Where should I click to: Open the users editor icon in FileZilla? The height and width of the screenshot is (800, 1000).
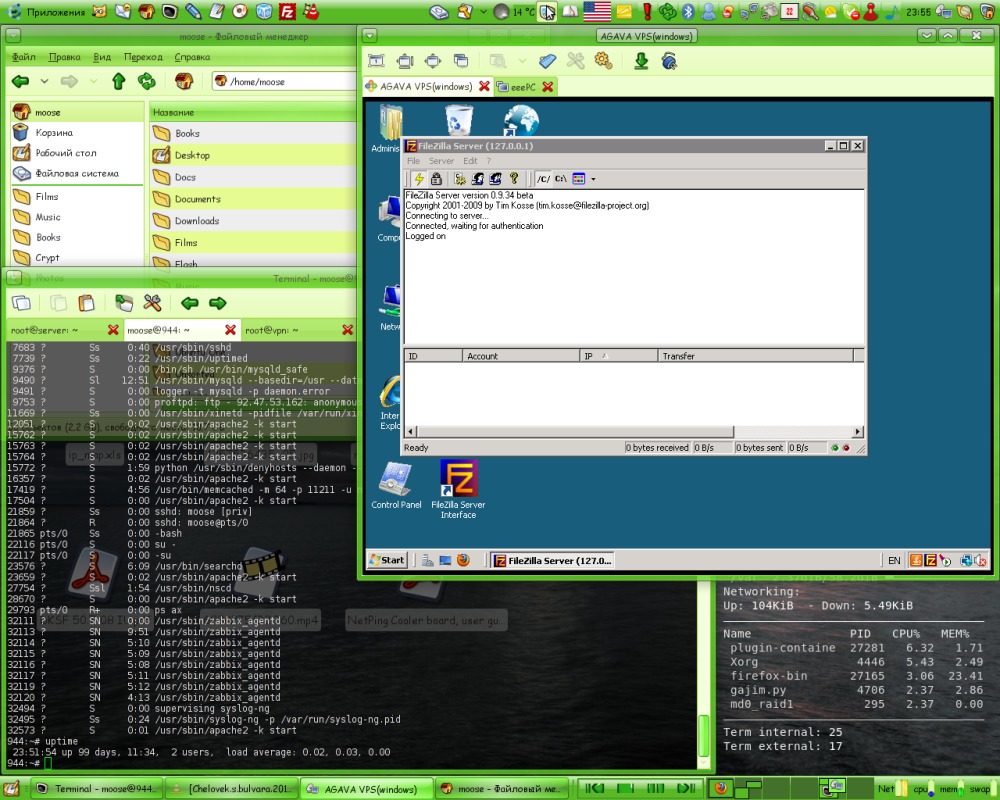coord(478,179)
